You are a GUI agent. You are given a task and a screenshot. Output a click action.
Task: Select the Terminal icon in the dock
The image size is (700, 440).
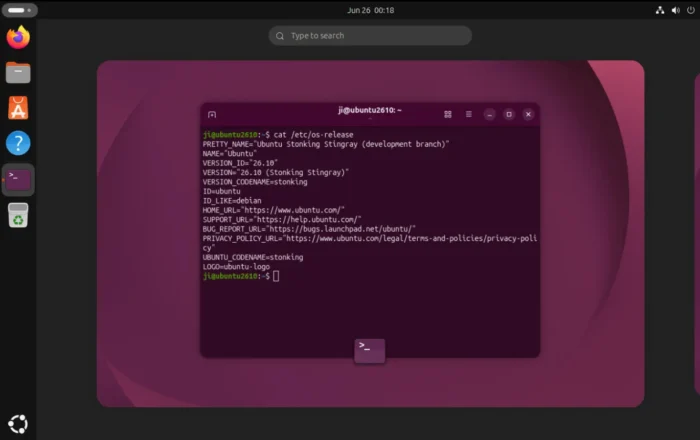click(18, 179)
